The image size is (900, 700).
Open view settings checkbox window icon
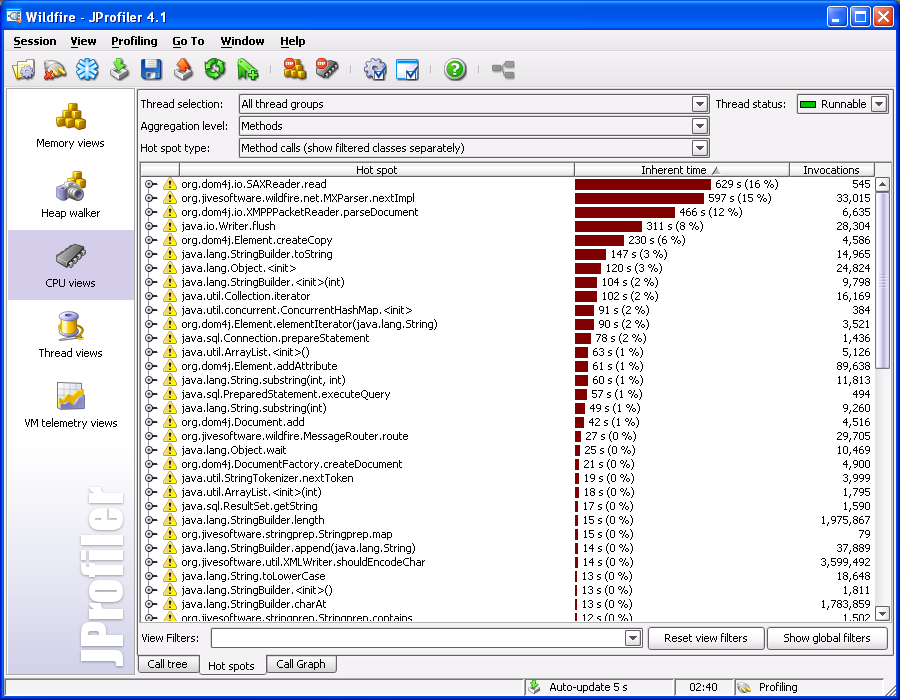tap(407, 70)
